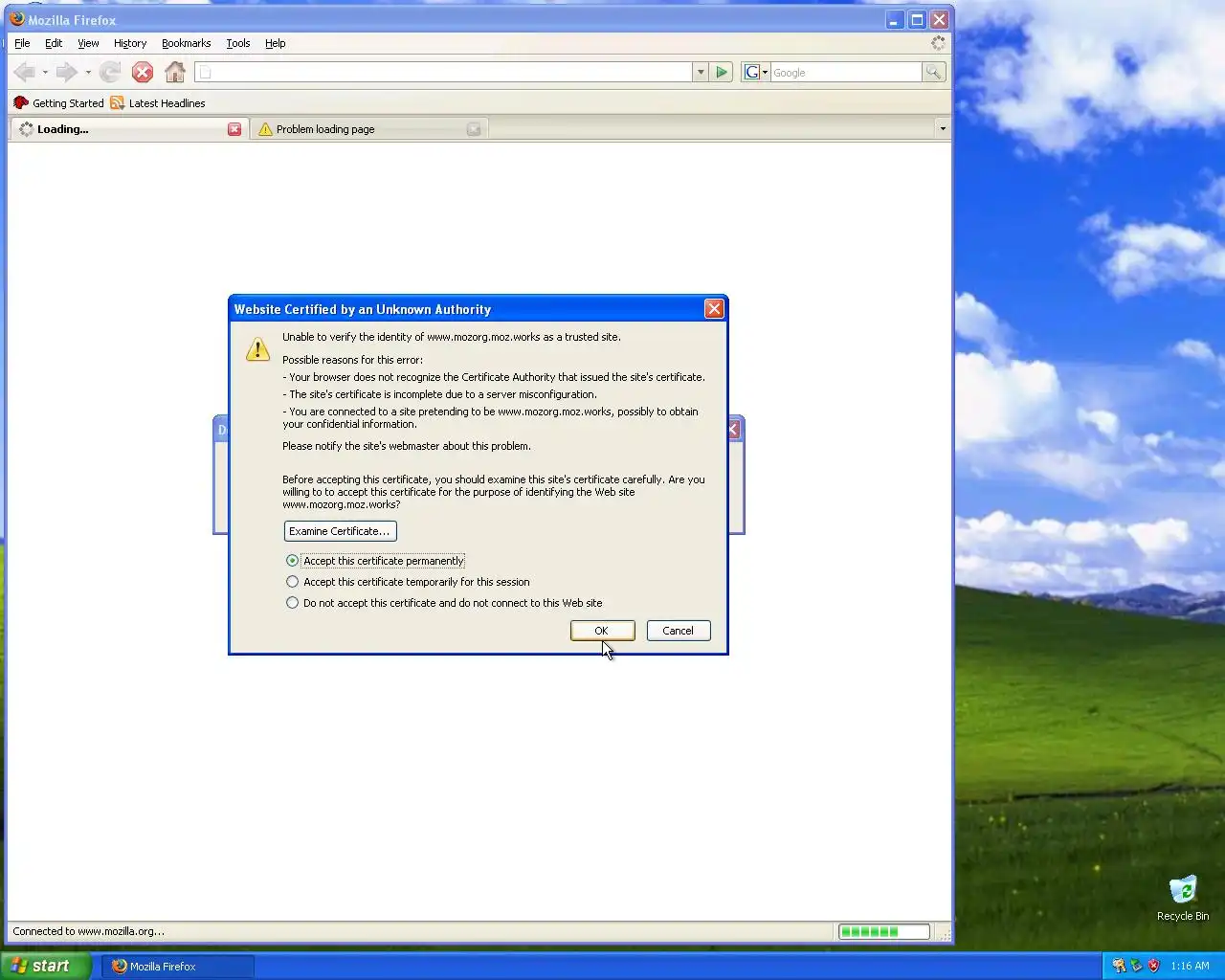Image resolution: width=1225 pixels, height=980 pixels.
Task: Close the partially hidden dialog behind
Action: 734,430
